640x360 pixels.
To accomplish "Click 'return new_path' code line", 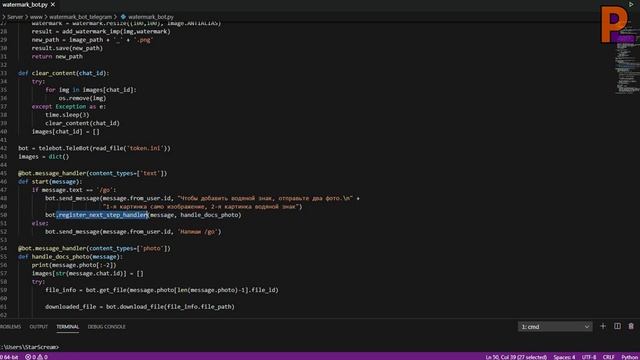I will tap(57, 56).
